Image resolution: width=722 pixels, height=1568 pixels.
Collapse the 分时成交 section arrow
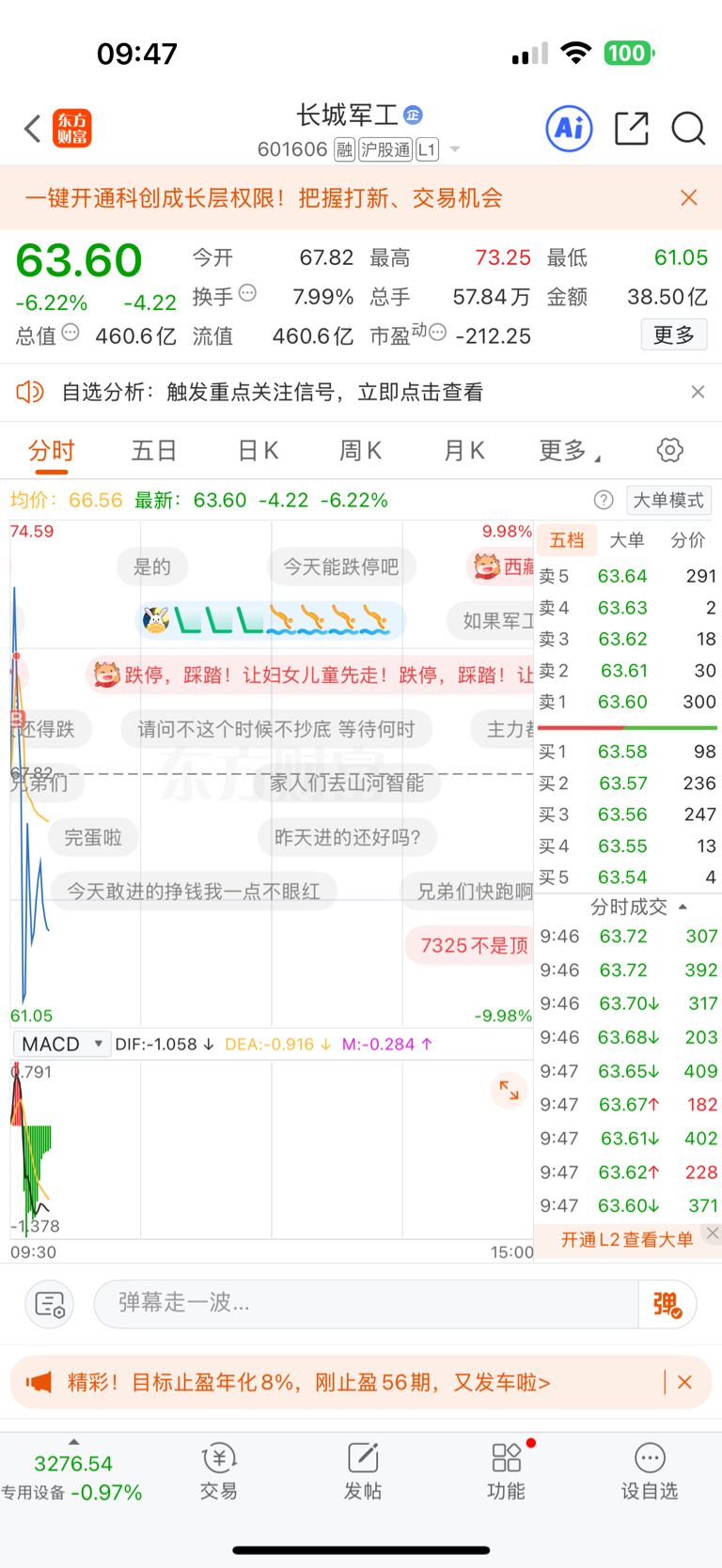683,907
